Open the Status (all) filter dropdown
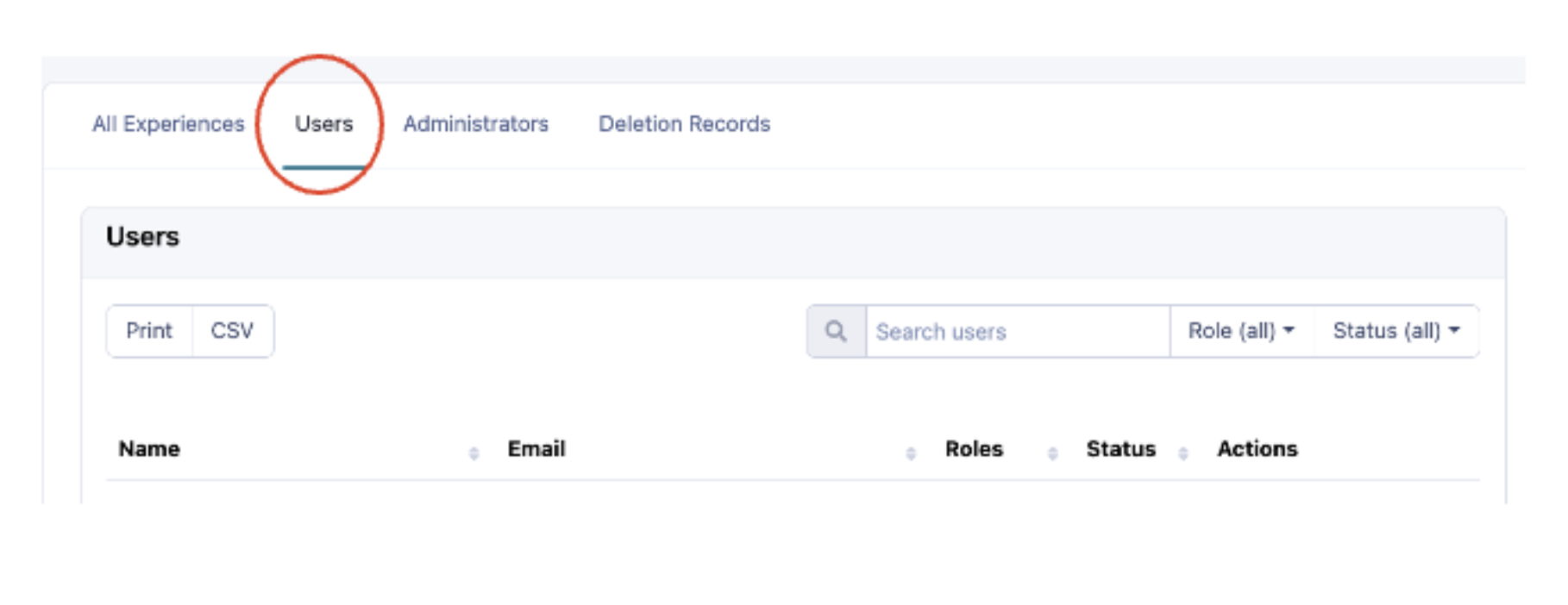This screenshot has width=1568, height=605. pyautogui.click(x=1396, y=331)
